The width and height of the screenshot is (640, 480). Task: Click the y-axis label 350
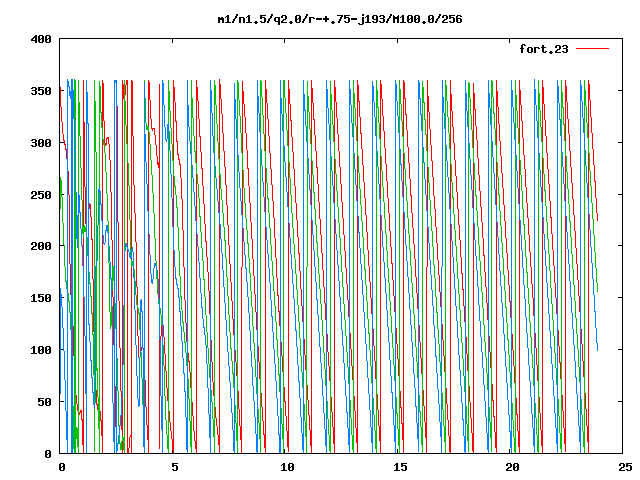click(41, 91)
